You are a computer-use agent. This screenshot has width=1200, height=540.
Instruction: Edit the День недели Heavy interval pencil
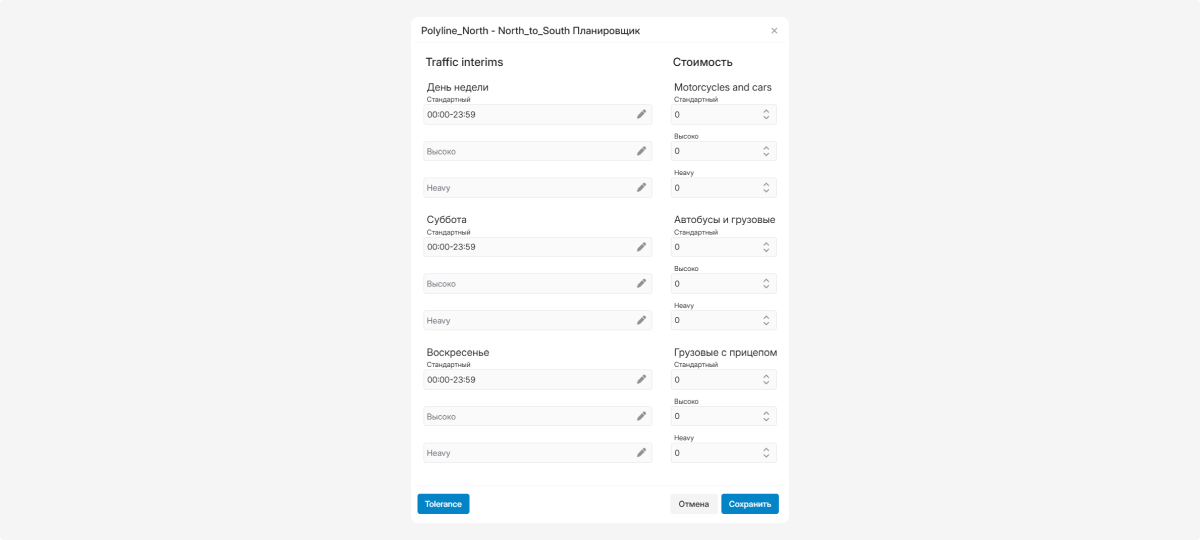click(642, 187)
